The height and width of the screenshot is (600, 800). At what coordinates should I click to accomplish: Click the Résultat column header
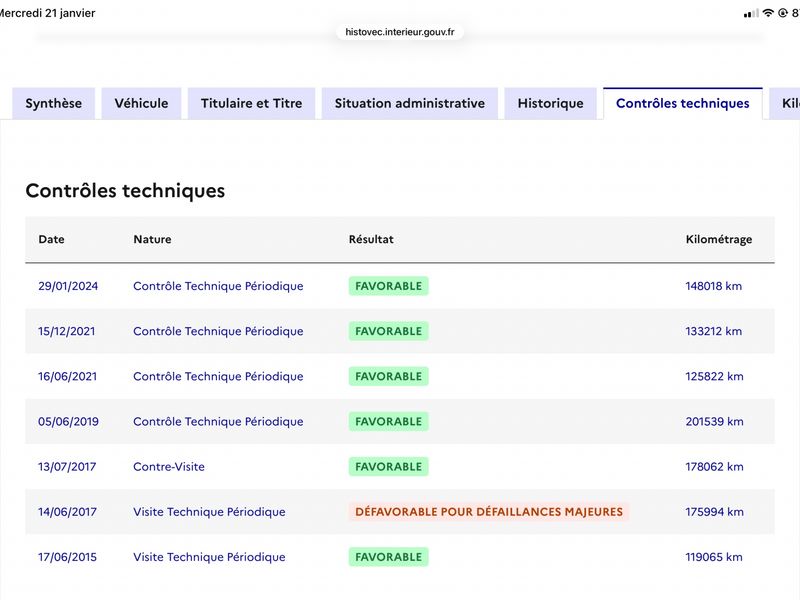(x=371, y=239)
